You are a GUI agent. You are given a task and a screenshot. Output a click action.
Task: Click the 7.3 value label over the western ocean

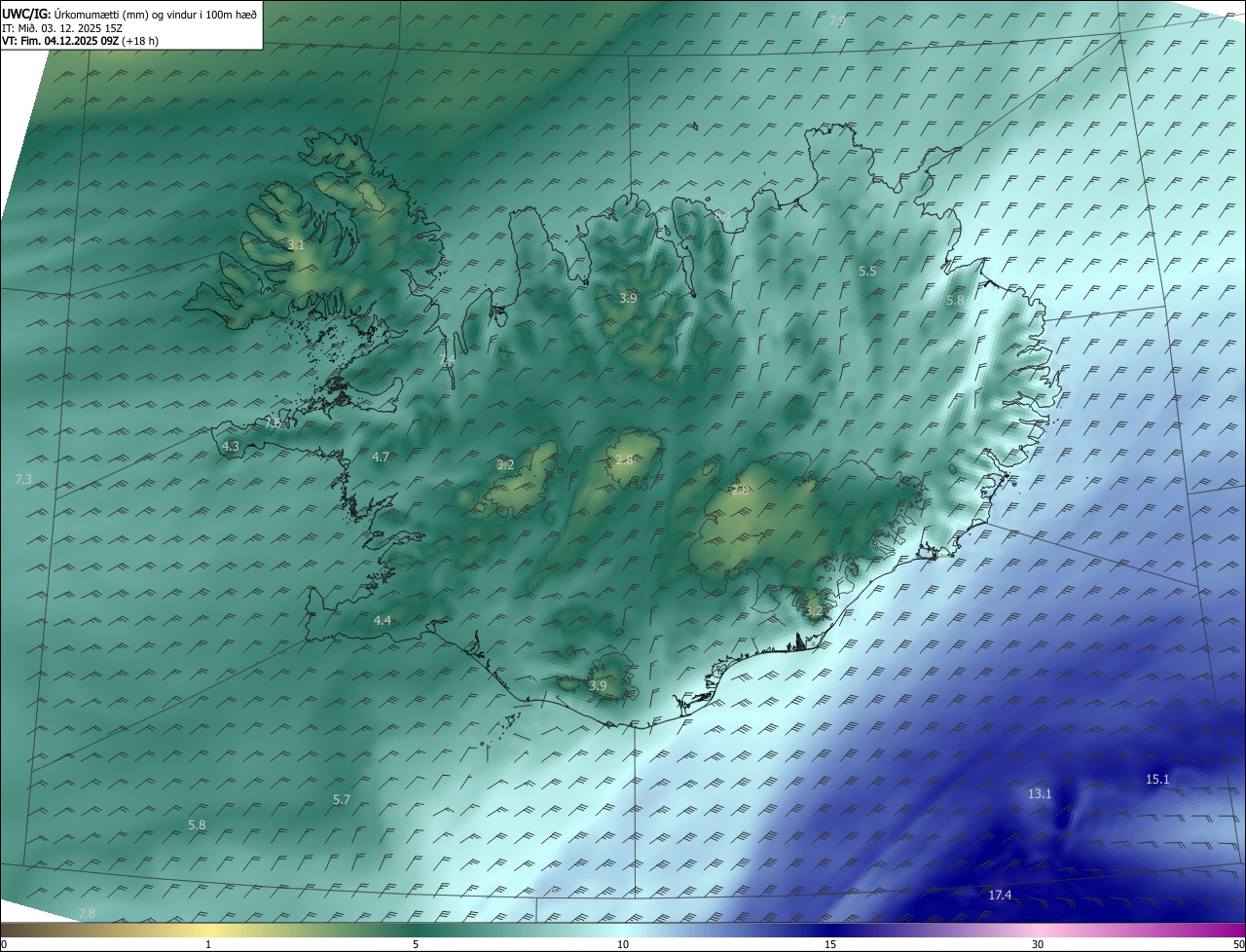coord(24,479)
